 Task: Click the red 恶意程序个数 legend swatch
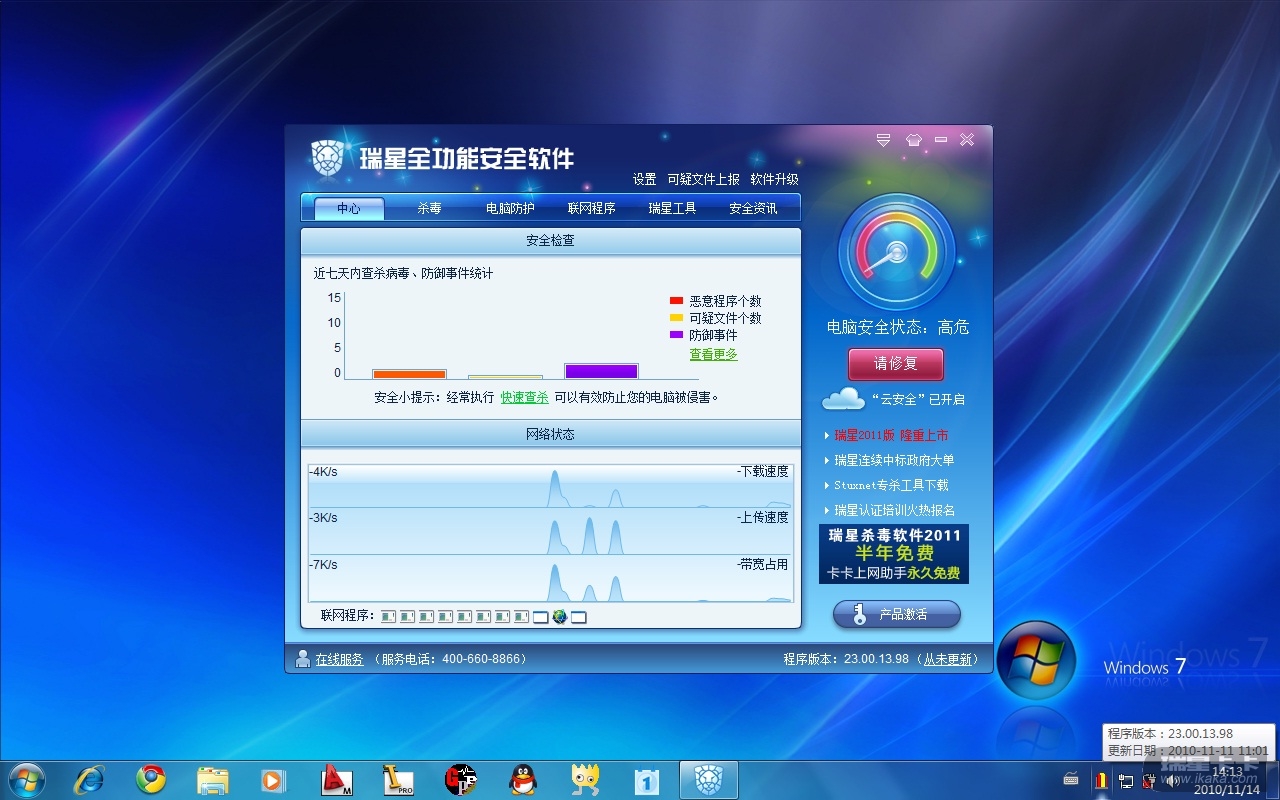tap(676, 301)
